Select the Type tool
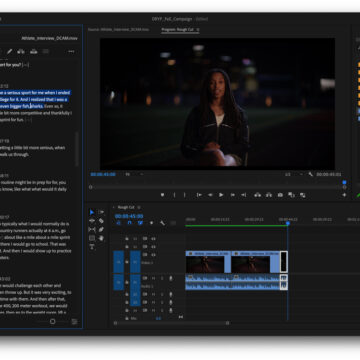 coord(92,247)
